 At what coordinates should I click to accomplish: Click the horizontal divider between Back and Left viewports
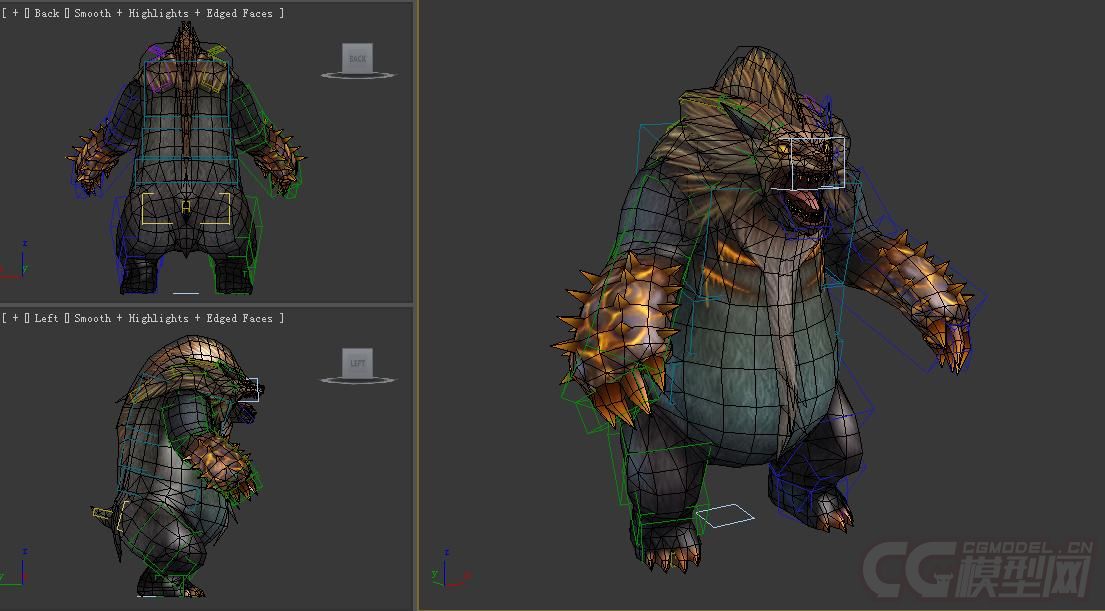coord(206,304)
